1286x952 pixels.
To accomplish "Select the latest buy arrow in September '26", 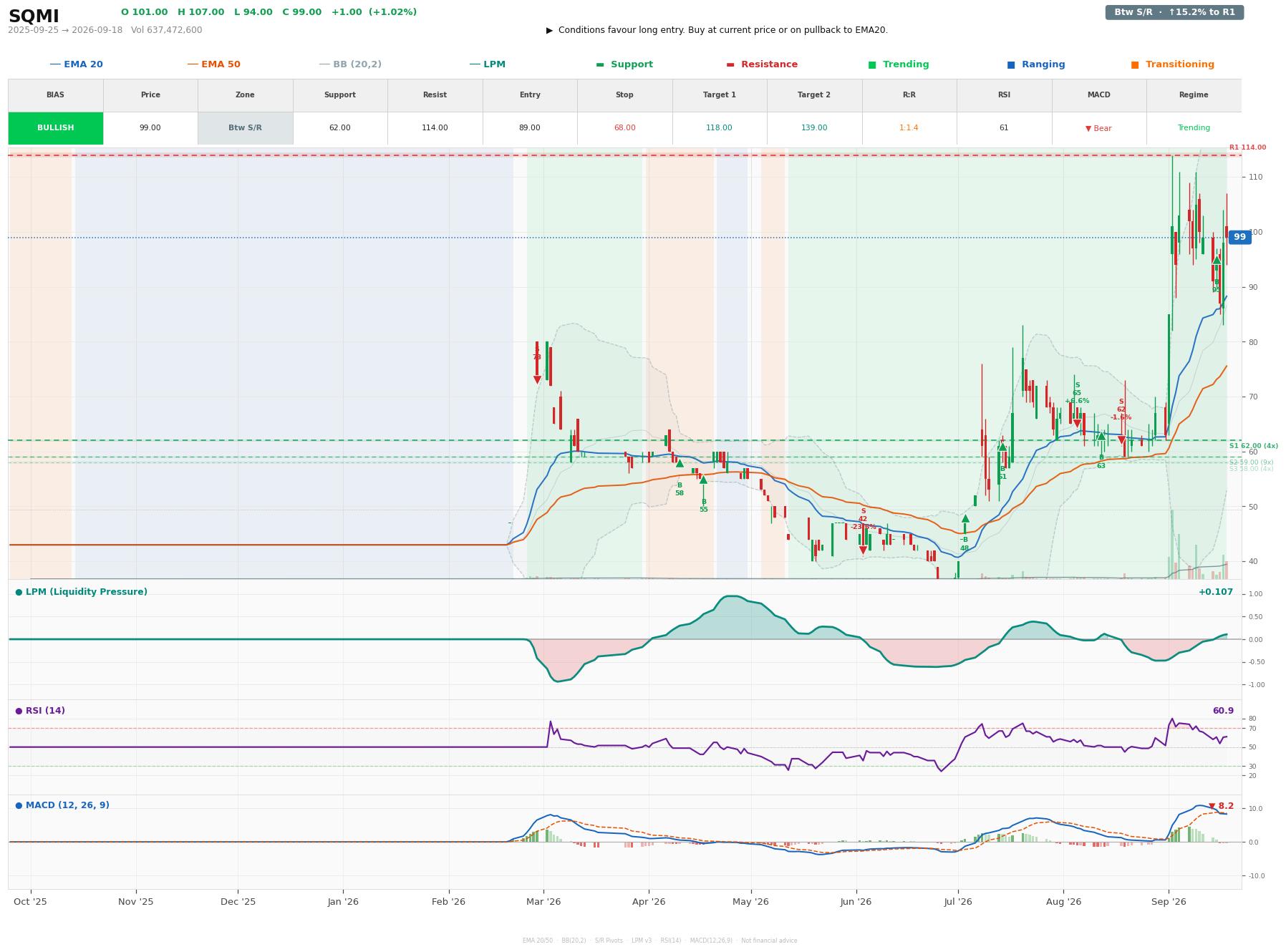I will pos(1217,261).
